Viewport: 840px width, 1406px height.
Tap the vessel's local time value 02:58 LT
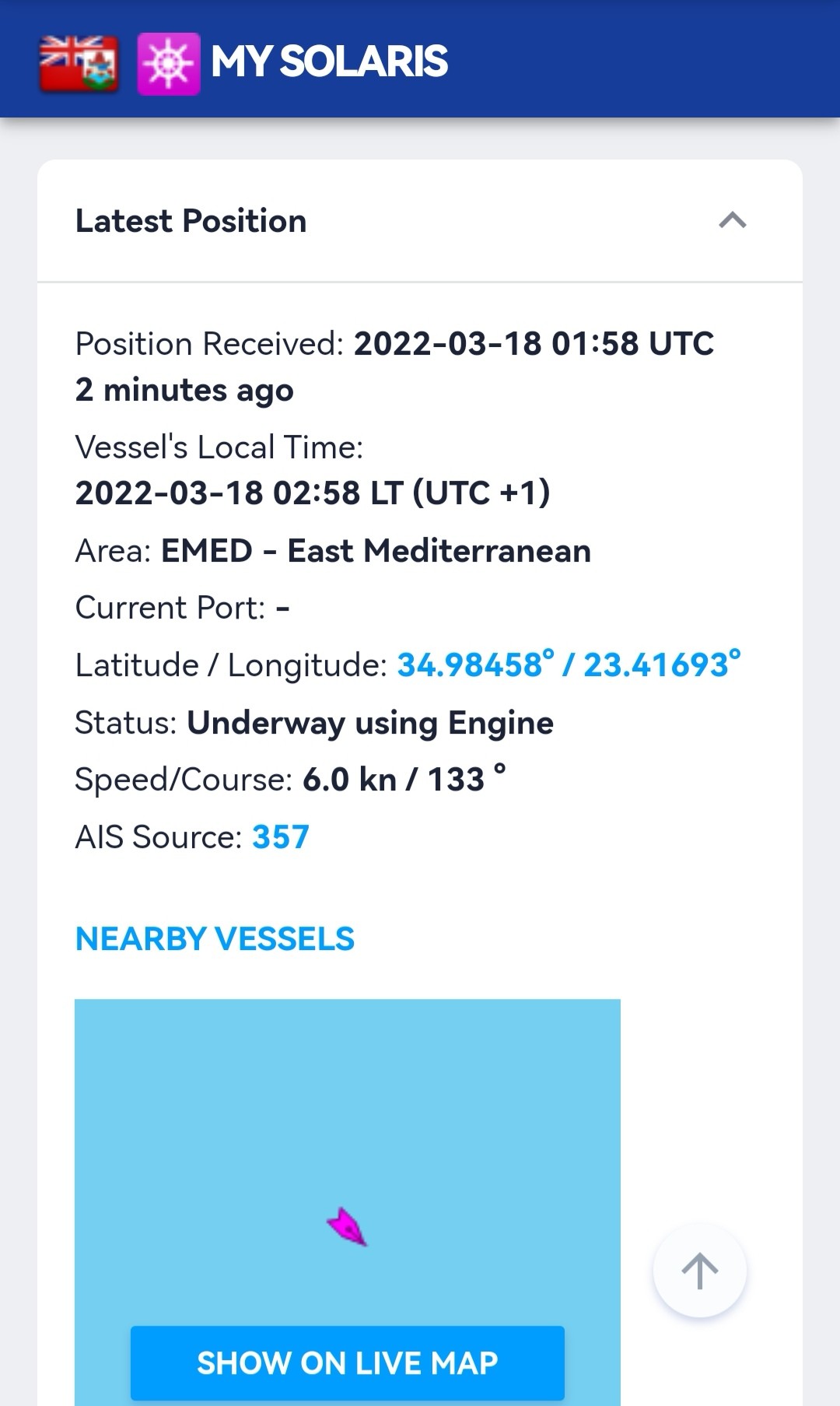click(x=313, y=493)
